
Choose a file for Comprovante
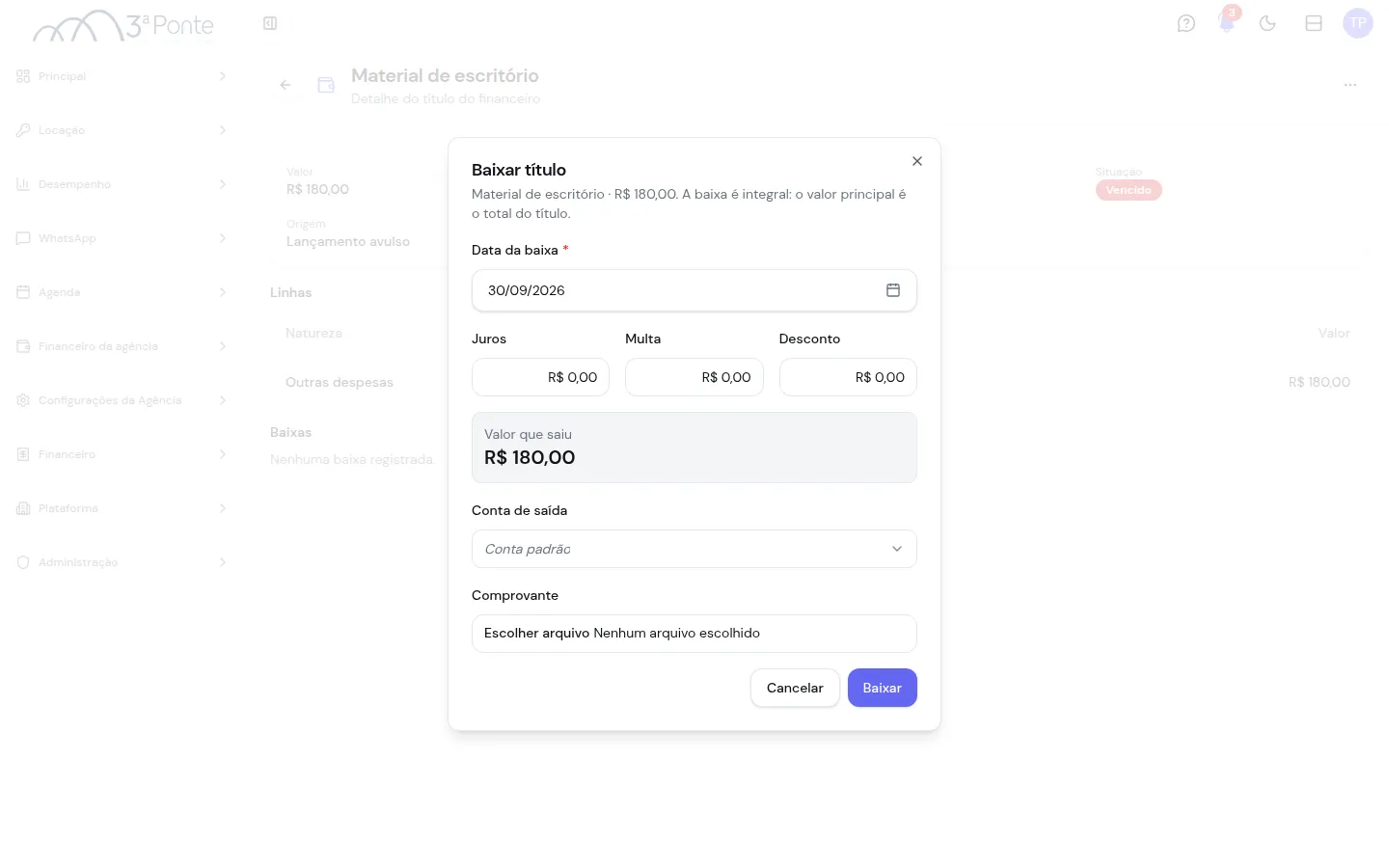694,634
